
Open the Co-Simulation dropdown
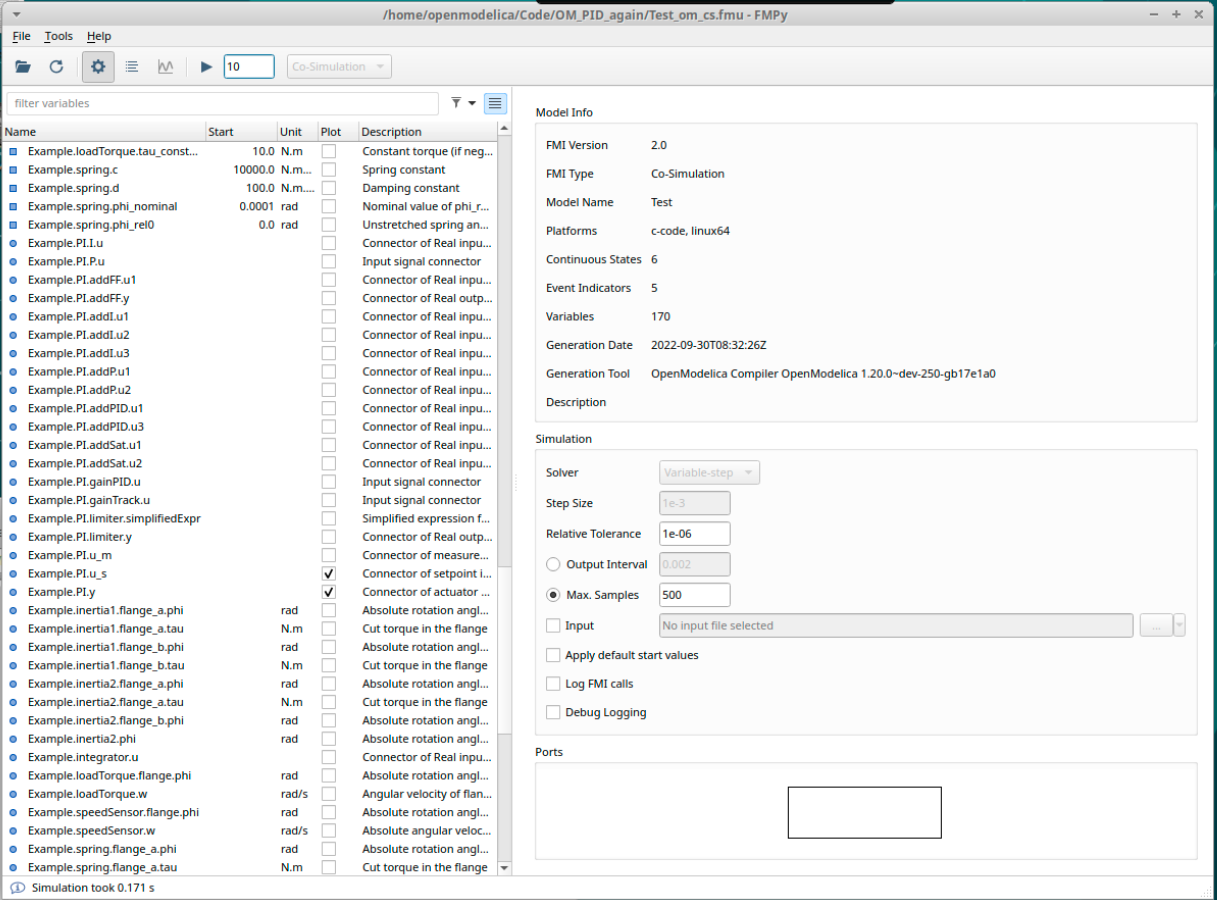[x=339, y=66]
